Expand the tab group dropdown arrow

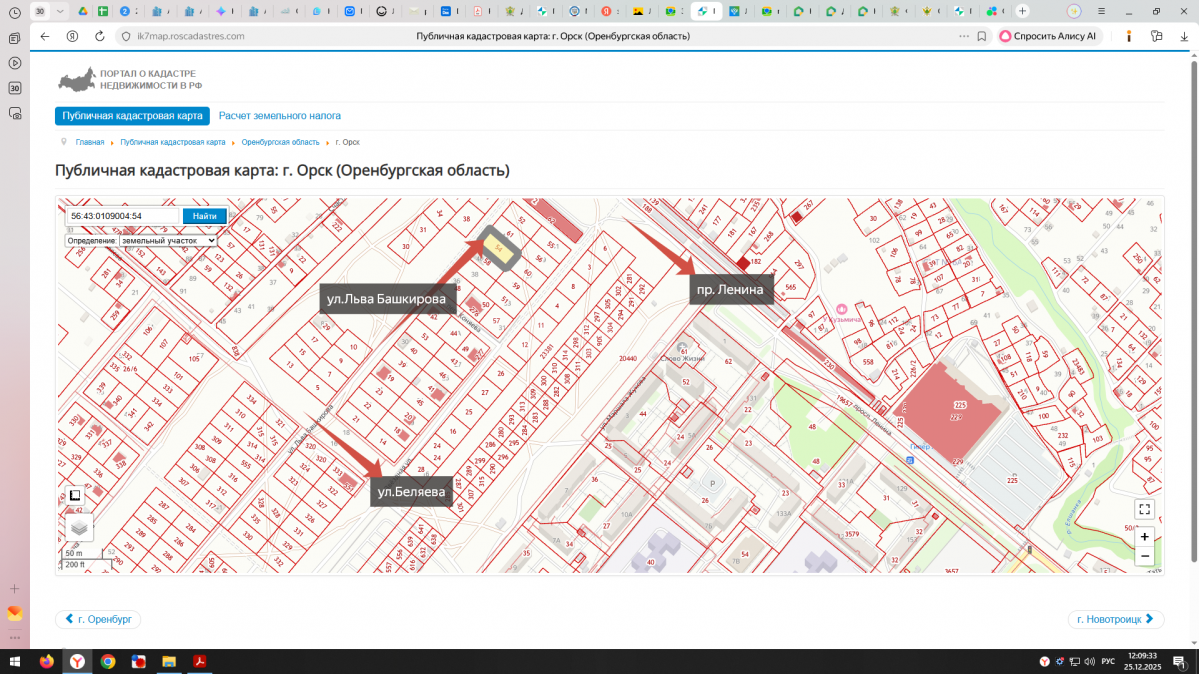point(61,11)
